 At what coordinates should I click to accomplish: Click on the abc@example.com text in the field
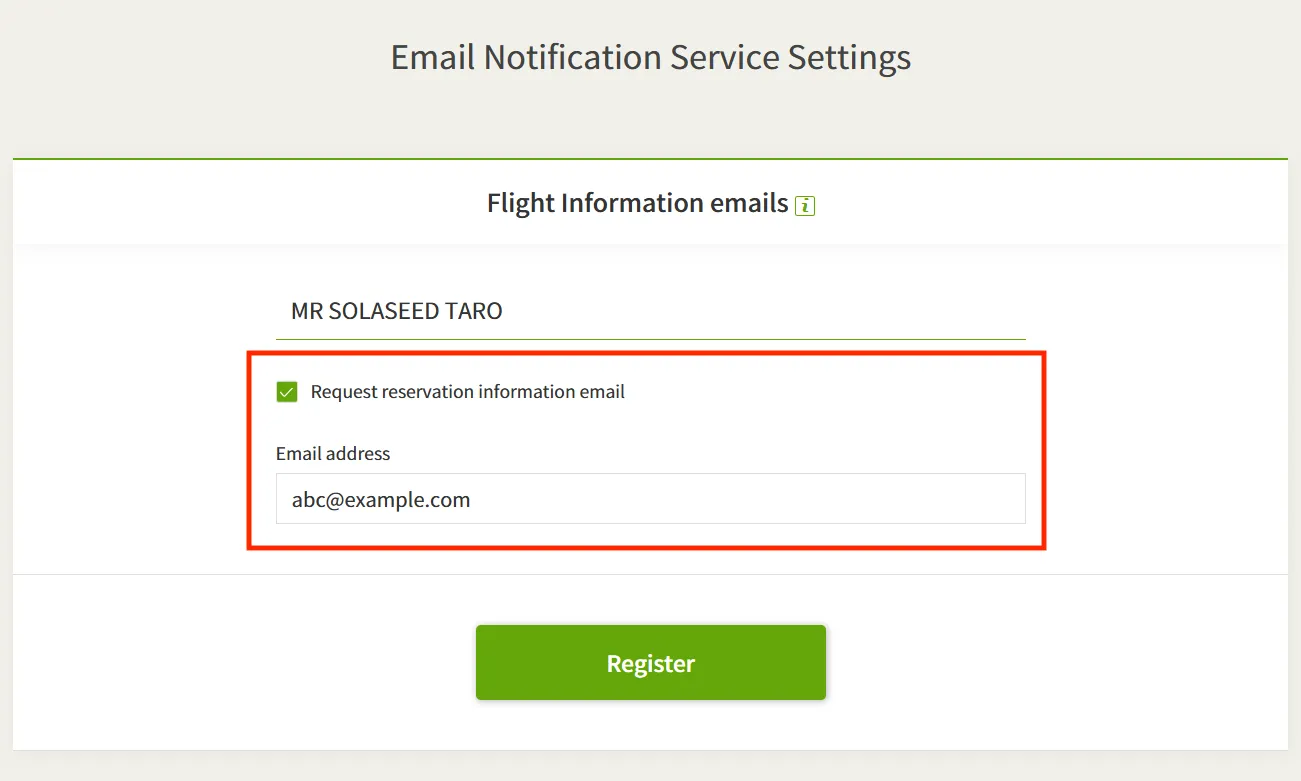click(381, 499)
